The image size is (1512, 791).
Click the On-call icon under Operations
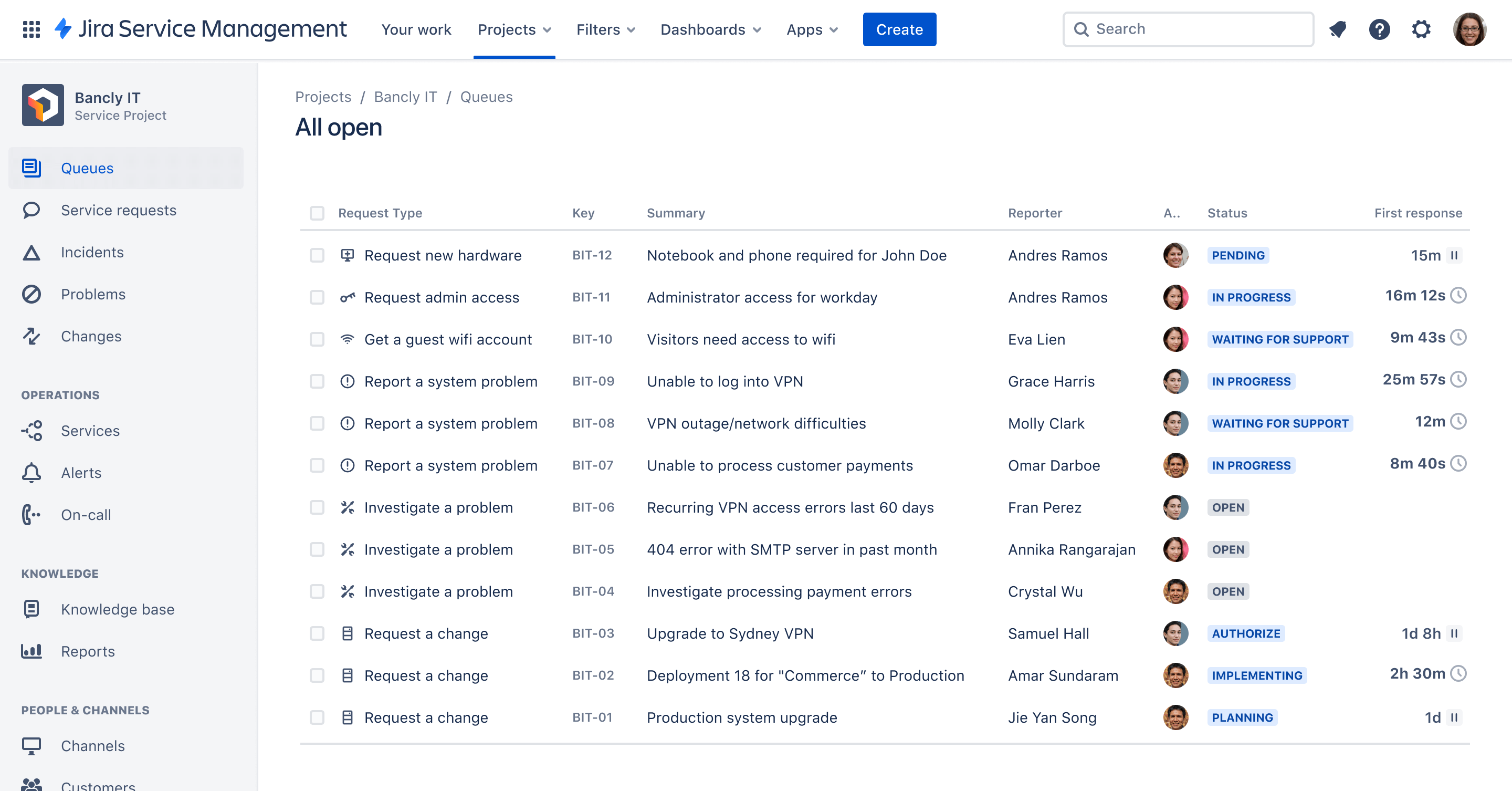(31, 514)
